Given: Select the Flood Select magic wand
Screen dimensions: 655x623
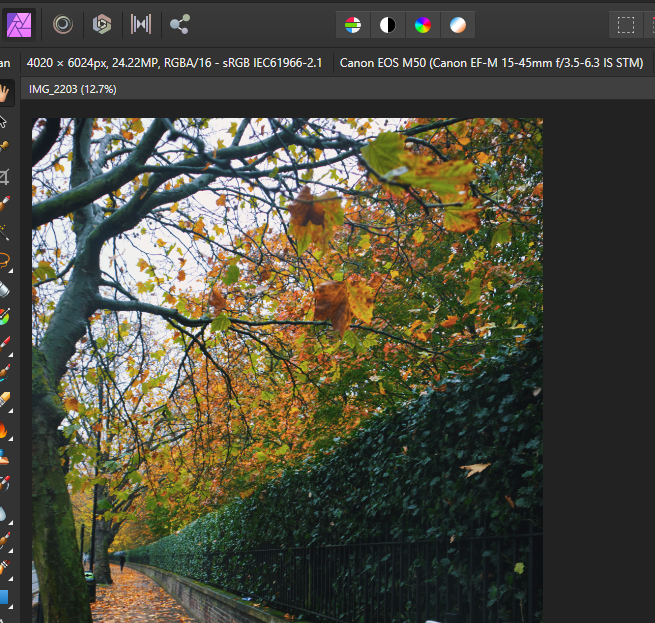Looking at the screenshot, I should click(4, 232).
